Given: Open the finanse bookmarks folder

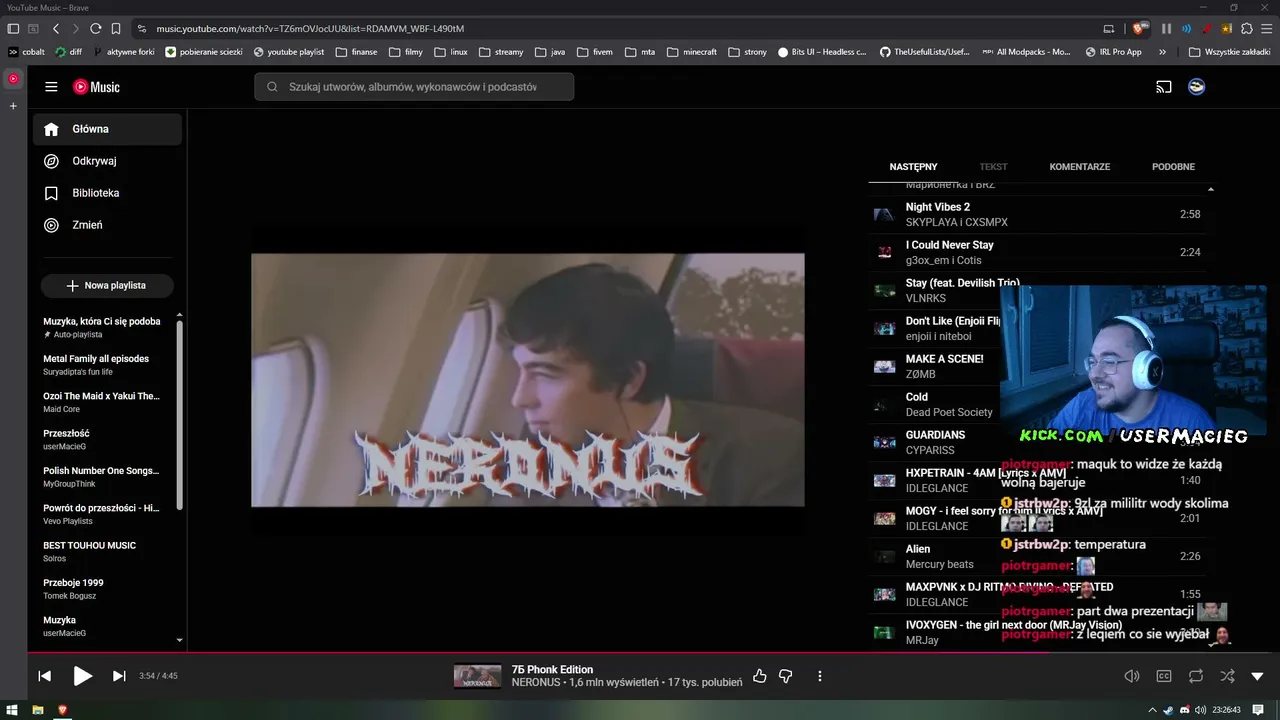Looking at the screenshot, I should pos(356,52).
